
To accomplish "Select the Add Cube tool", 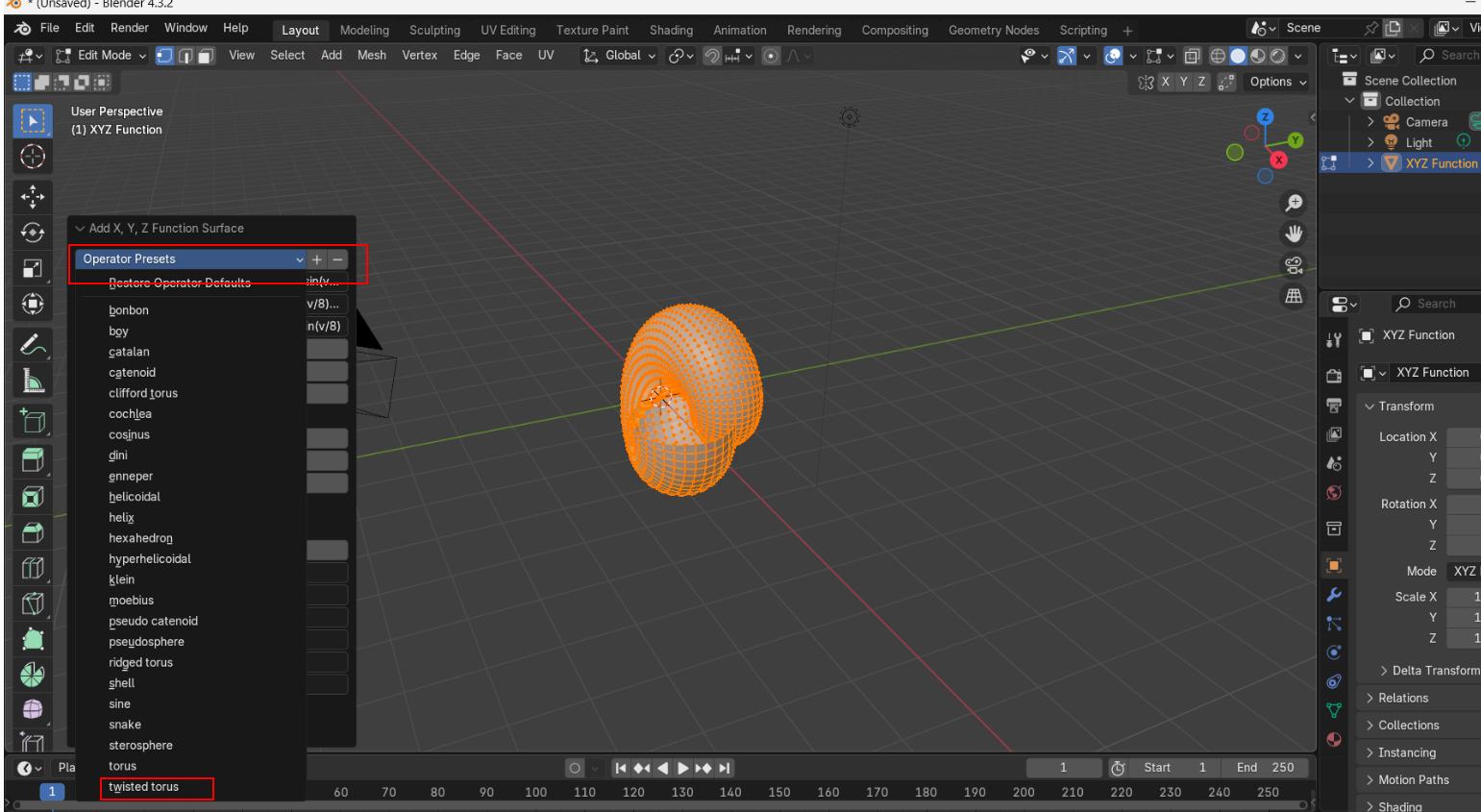I will (33, 421).
